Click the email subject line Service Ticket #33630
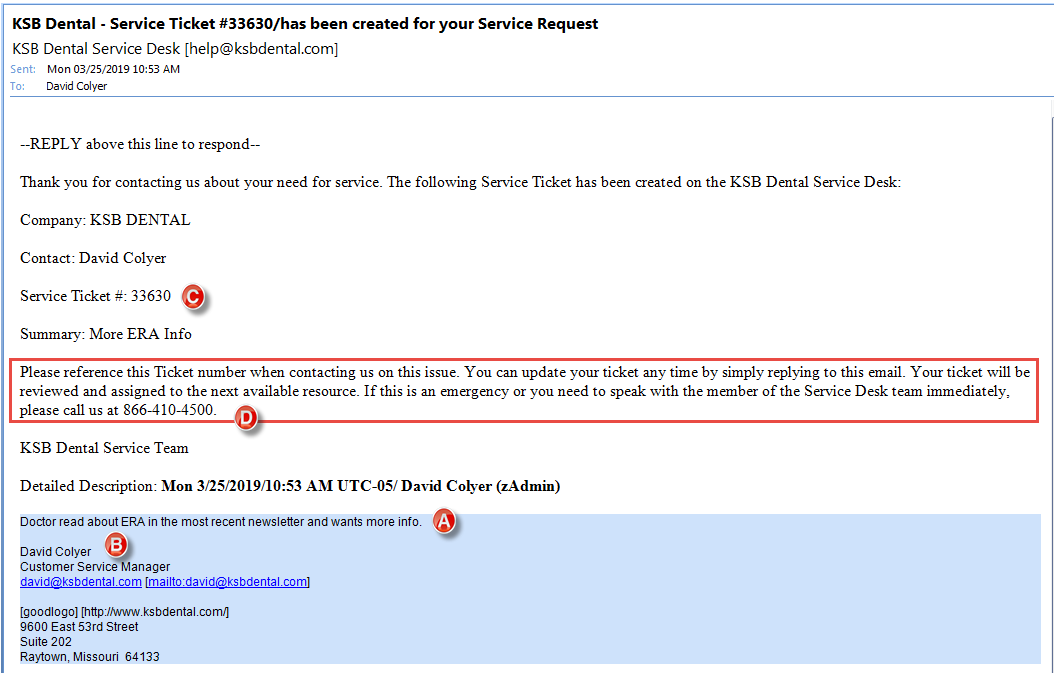Image resolution: width=1054 pixels, height=673 pixels. tap(305, 24)
